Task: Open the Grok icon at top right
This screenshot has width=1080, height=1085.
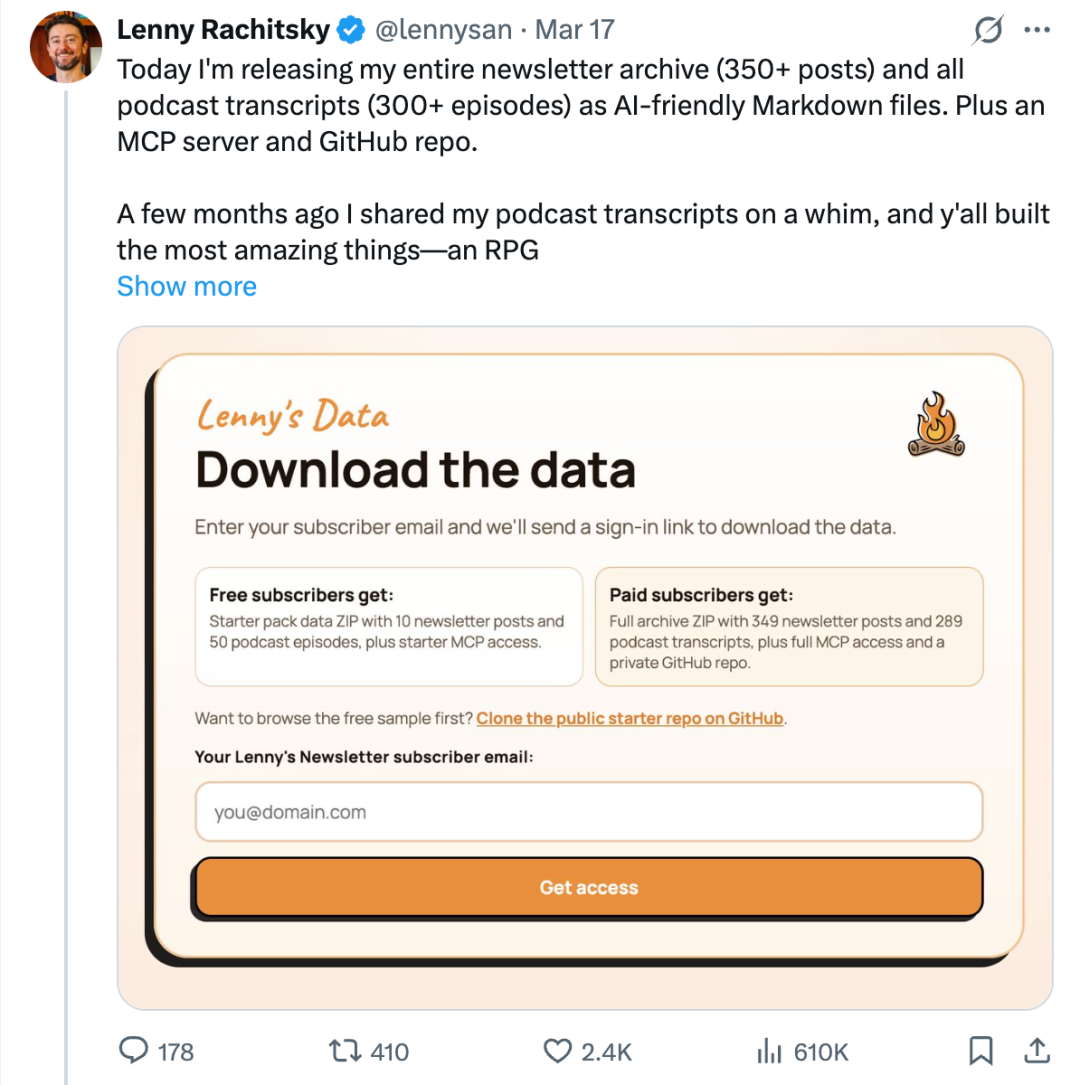Action: tap(988, 31)
